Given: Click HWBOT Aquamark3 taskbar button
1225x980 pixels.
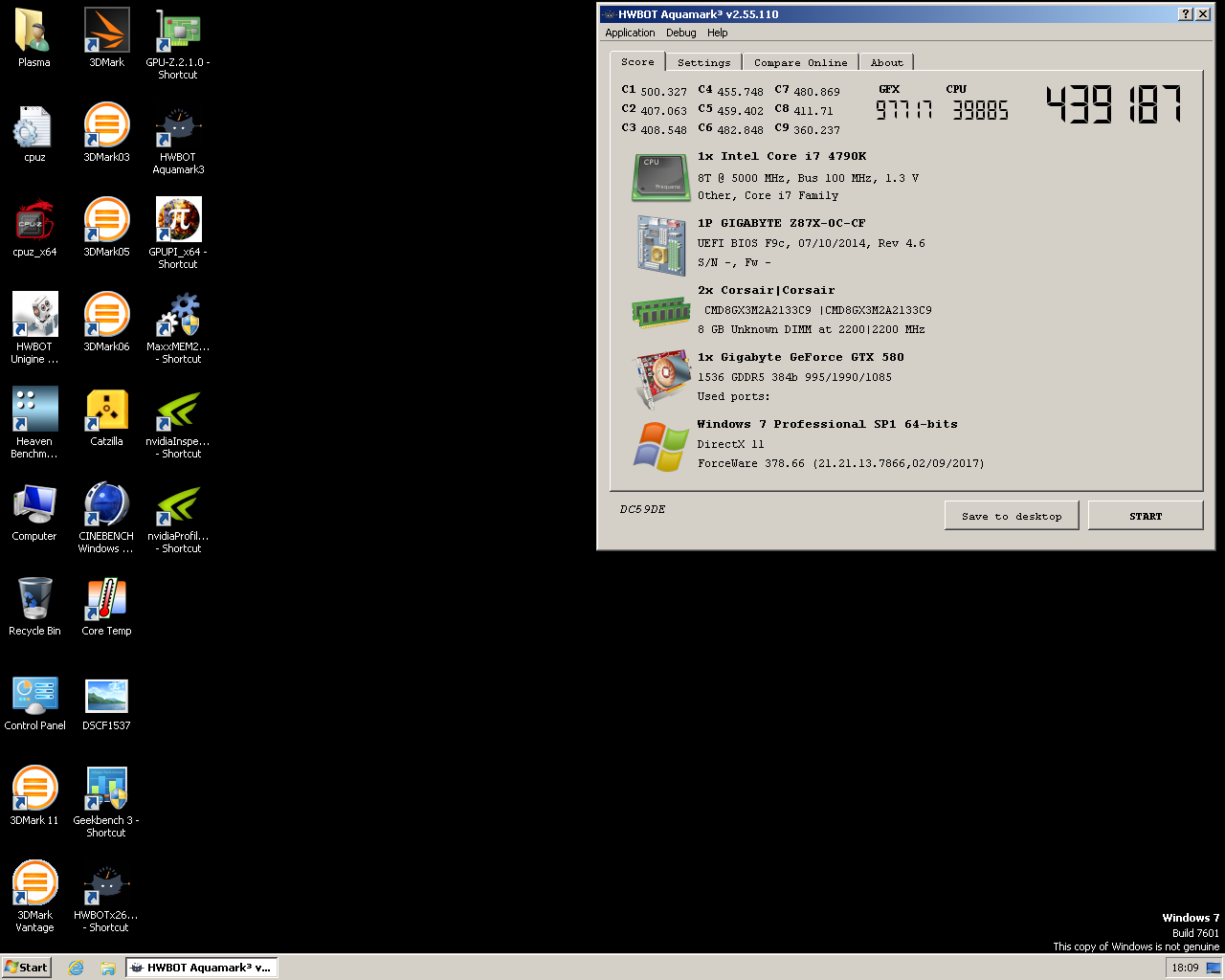Looking at the screenshot, I should point(201,968).
